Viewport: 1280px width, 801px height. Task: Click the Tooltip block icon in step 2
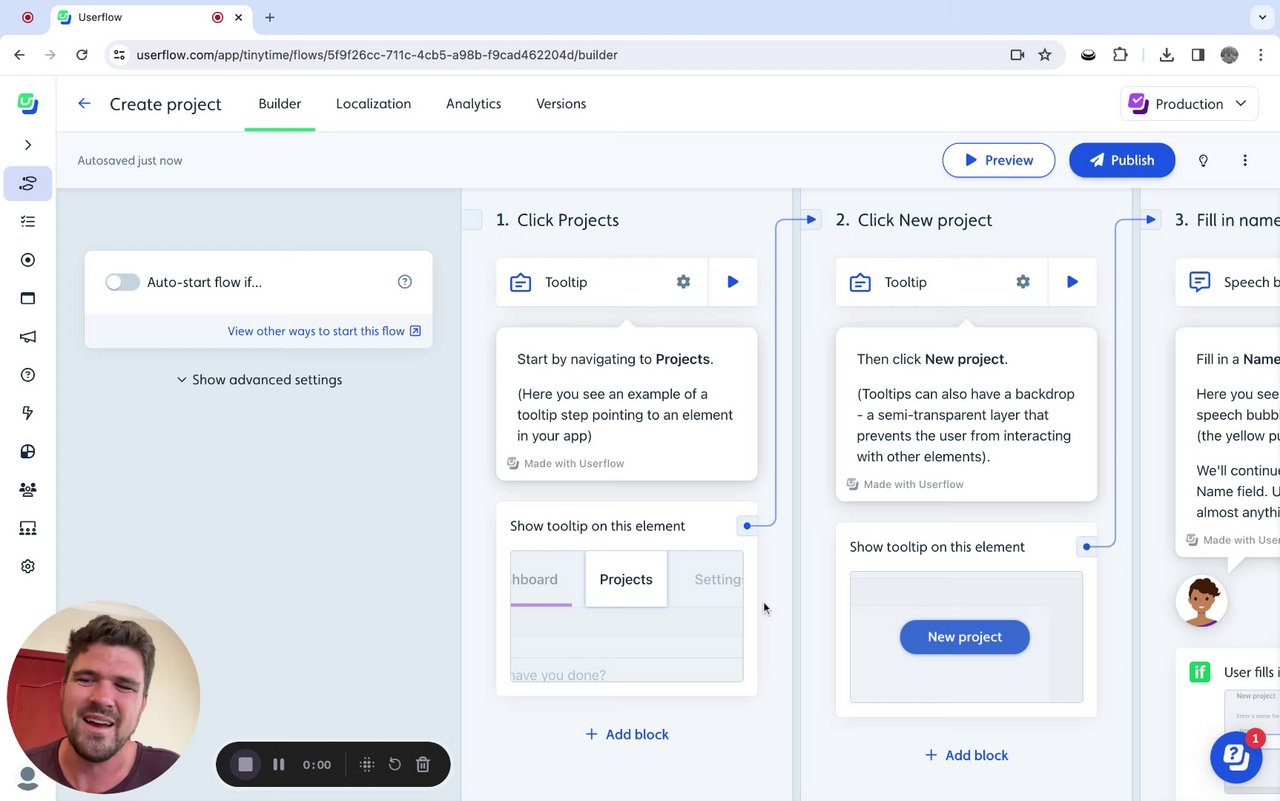[x=860, y=283]
